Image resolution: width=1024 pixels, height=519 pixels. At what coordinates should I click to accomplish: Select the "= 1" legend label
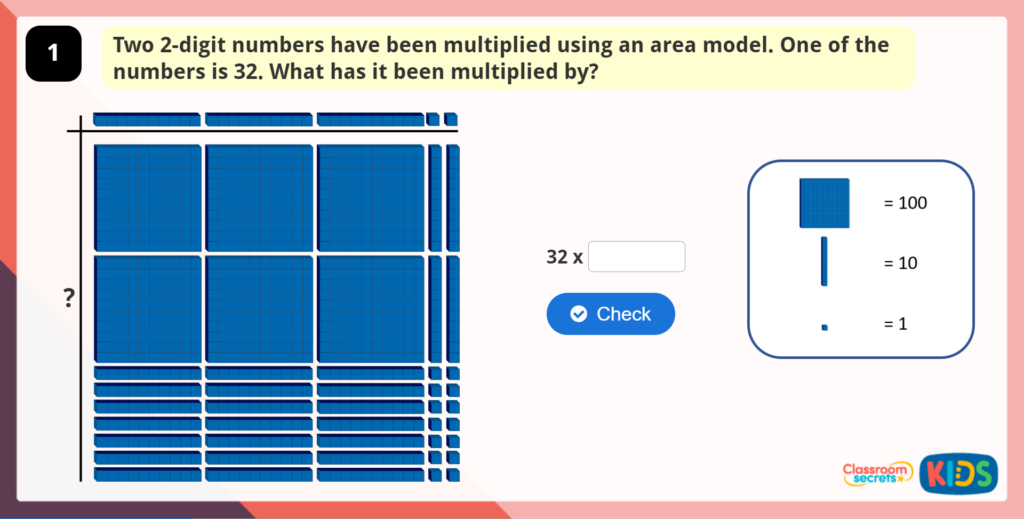[896, 325]
